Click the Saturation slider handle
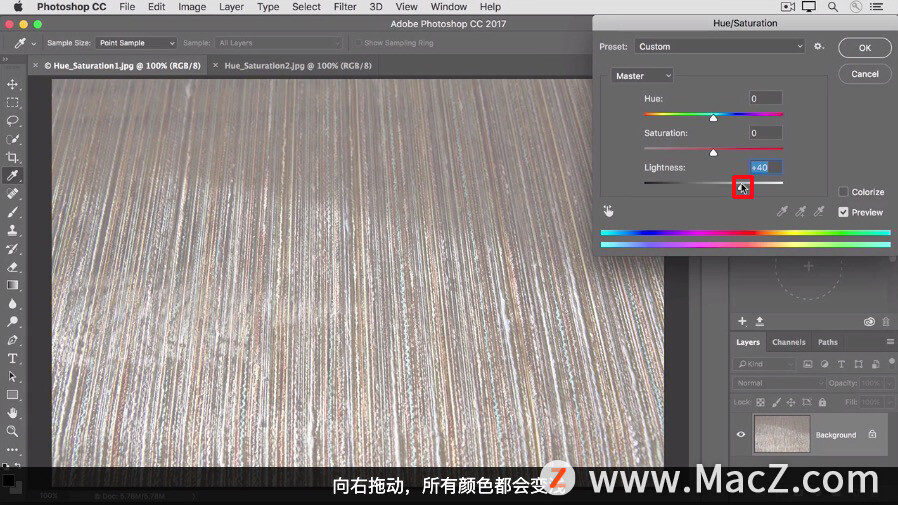The height and width of the screenshot is (505, 898). click(713, 153)
